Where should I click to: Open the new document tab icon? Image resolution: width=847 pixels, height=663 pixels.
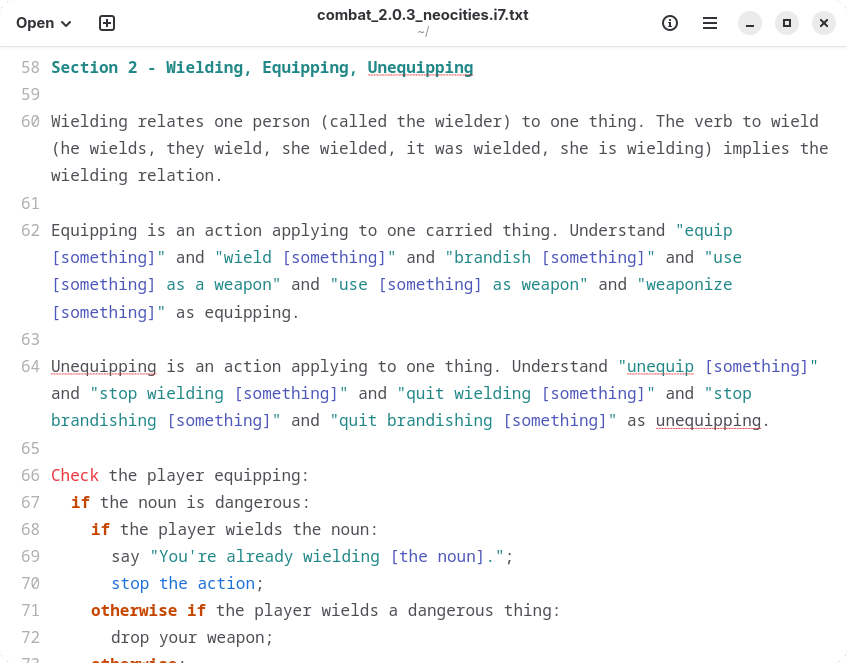point(107,23)
